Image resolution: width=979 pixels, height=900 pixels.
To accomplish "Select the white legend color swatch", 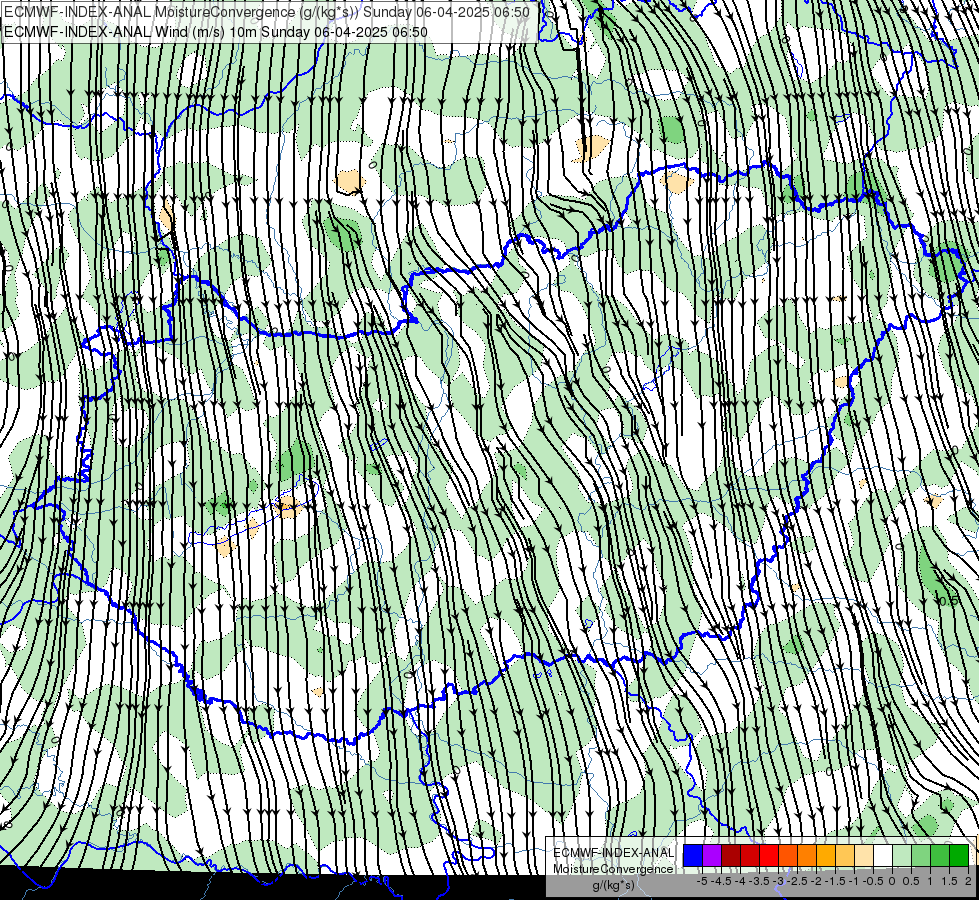I will coord(883,855).
